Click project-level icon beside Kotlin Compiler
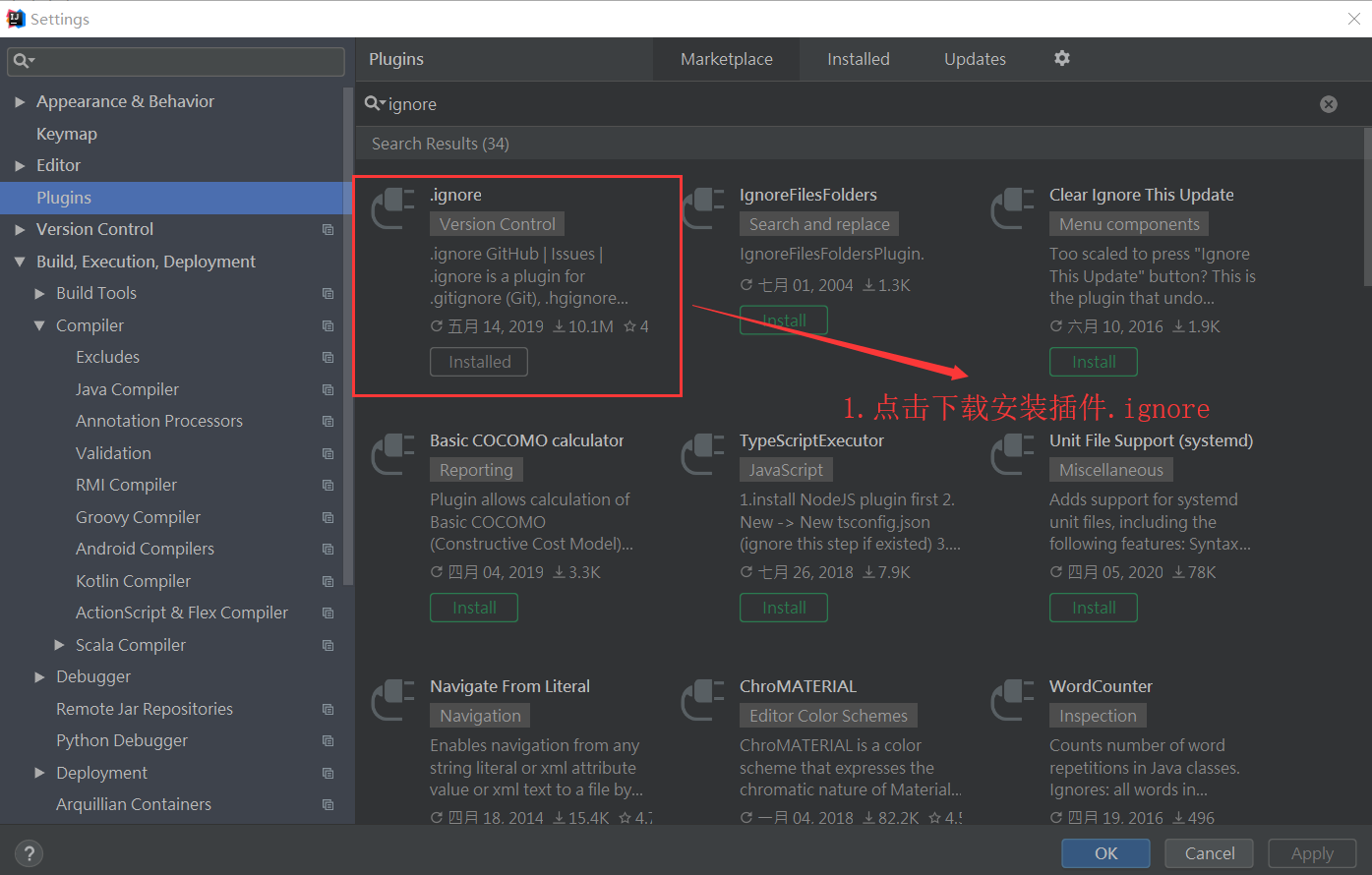This screenshot has width=1372, height=875. tap(328, 581)
